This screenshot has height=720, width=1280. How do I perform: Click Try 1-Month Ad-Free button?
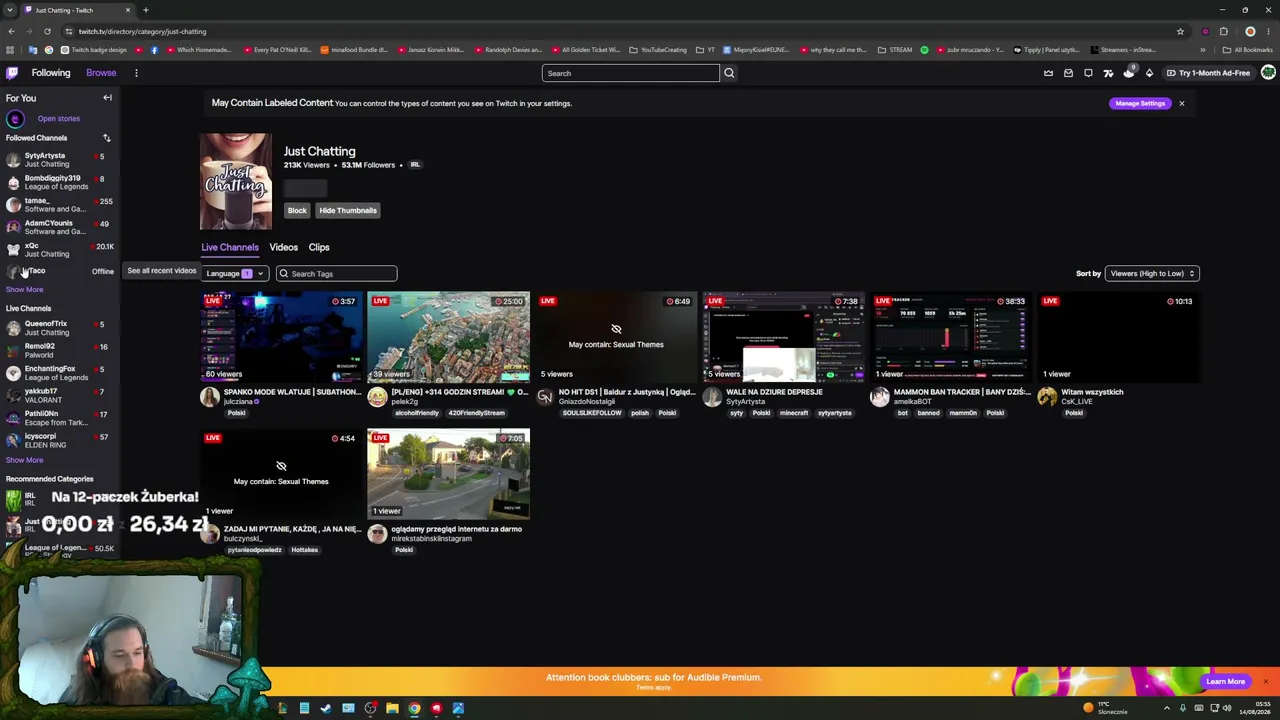(x=1208, y=73)
